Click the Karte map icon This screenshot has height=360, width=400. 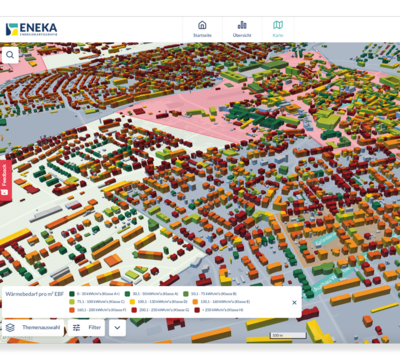tap(278, 25)
